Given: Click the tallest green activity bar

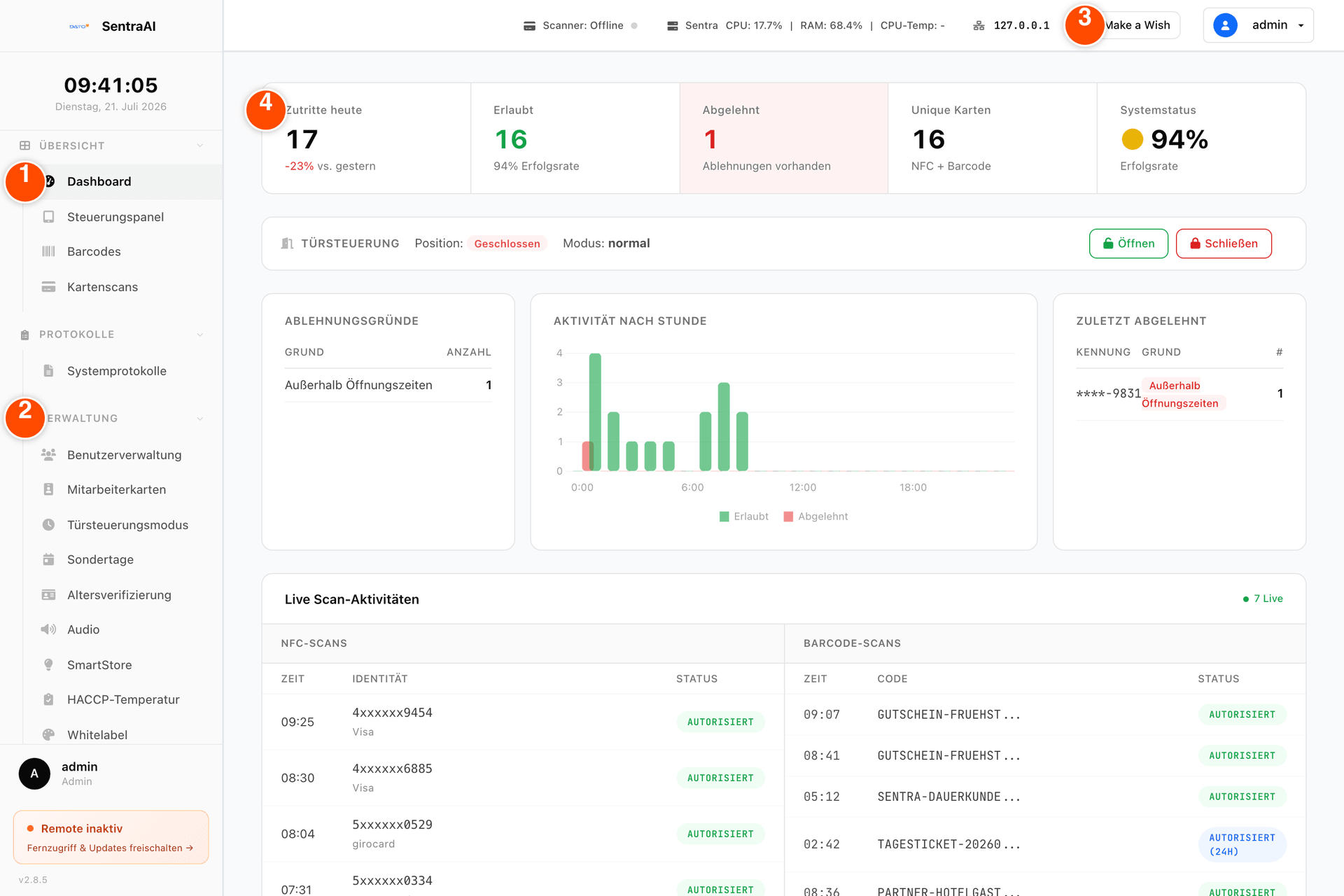Looking at the screenshot, I should point(595,412).
